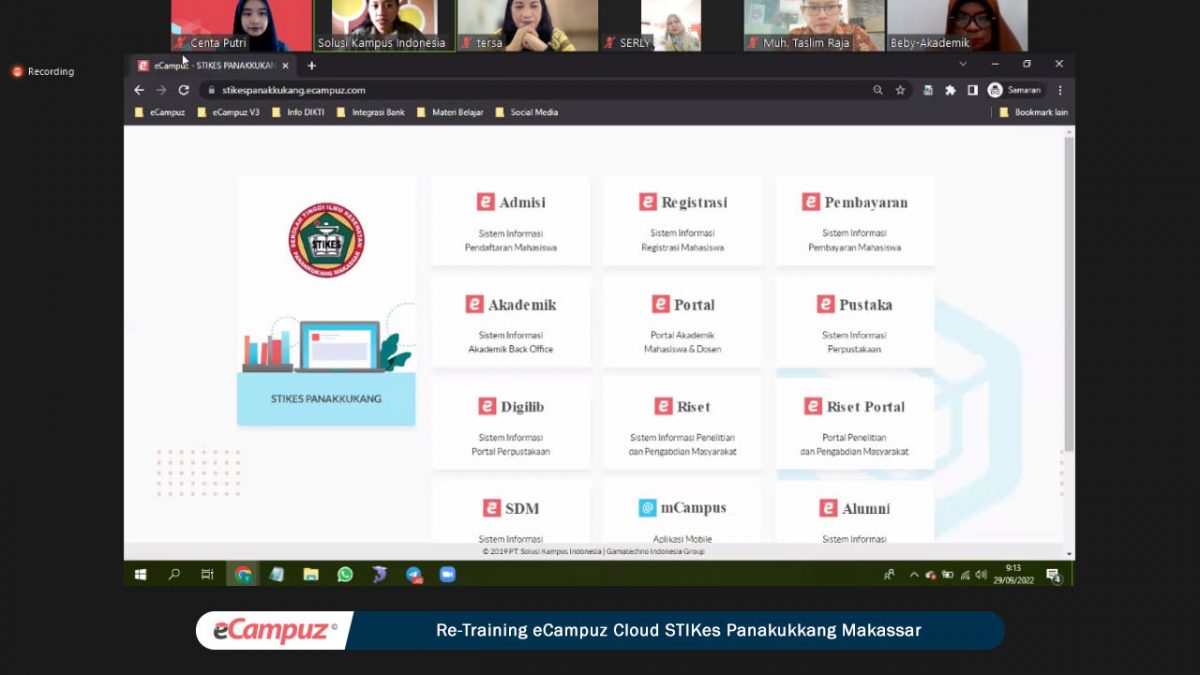
Task: Click the SDM logo icon
Action: point(491,508)
